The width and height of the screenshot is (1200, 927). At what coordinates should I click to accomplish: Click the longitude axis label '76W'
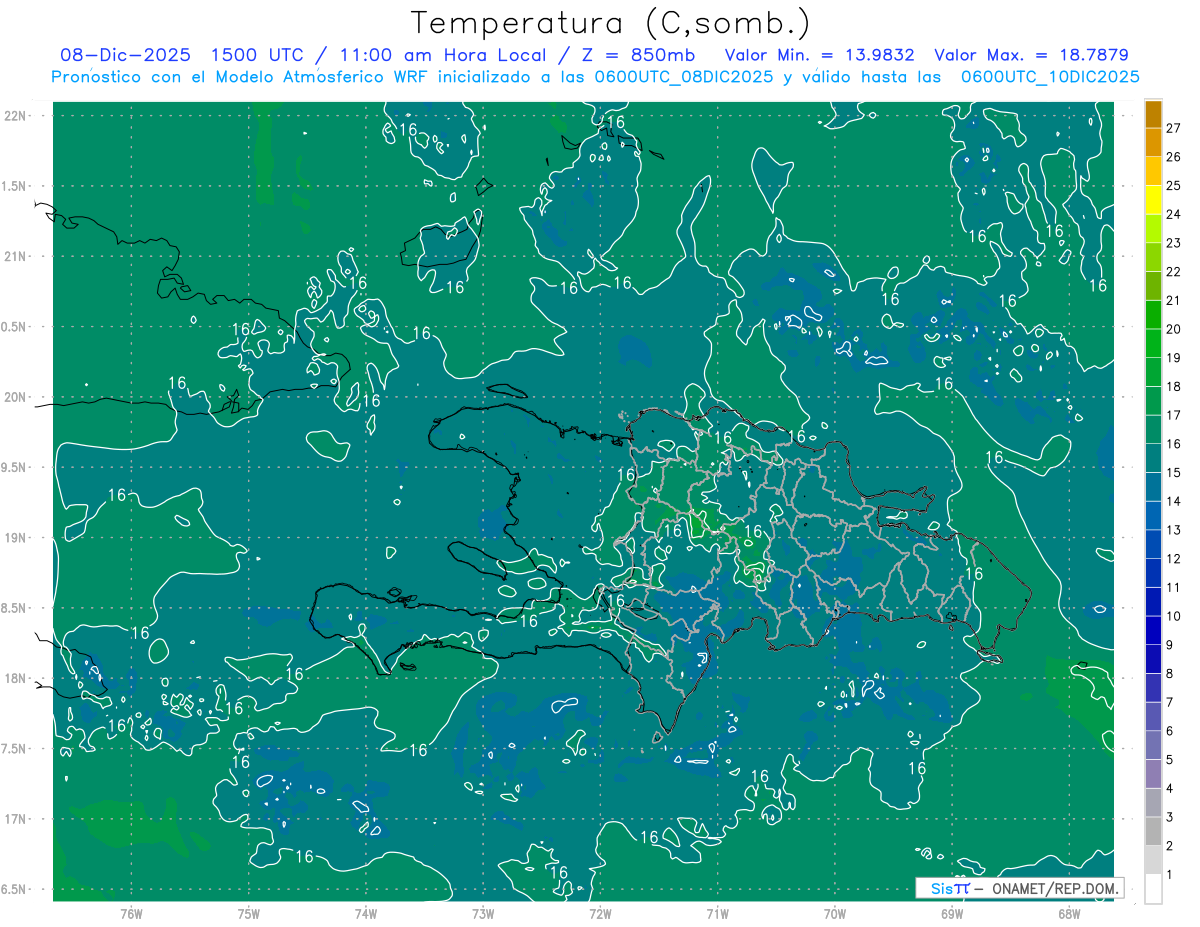click(x=131, y=914)
